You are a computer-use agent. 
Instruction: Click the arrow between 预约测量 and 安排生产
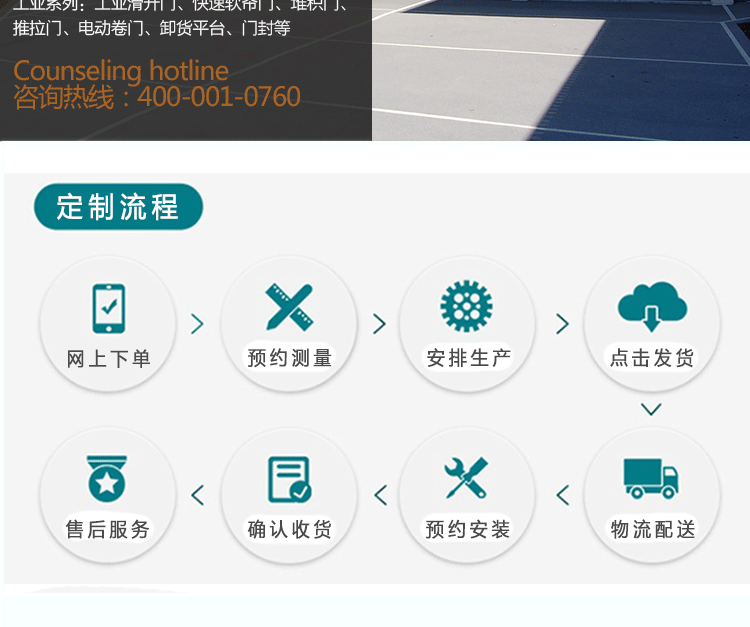[379, 324]
